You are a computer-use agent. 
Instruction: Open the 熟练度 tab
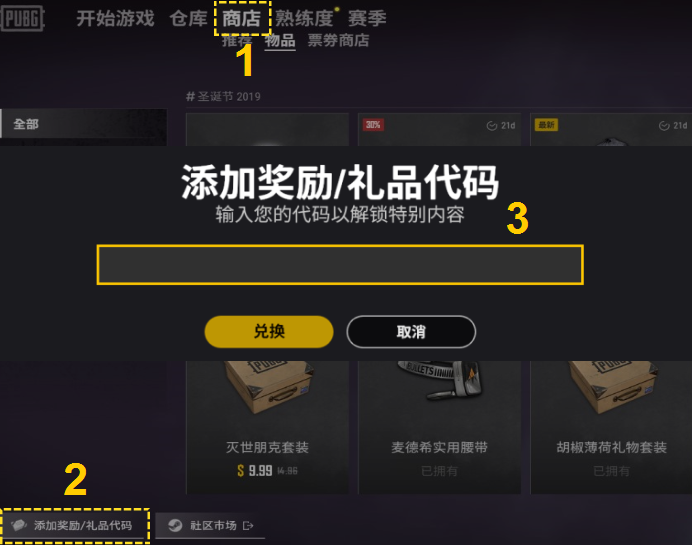click(304, 19)
